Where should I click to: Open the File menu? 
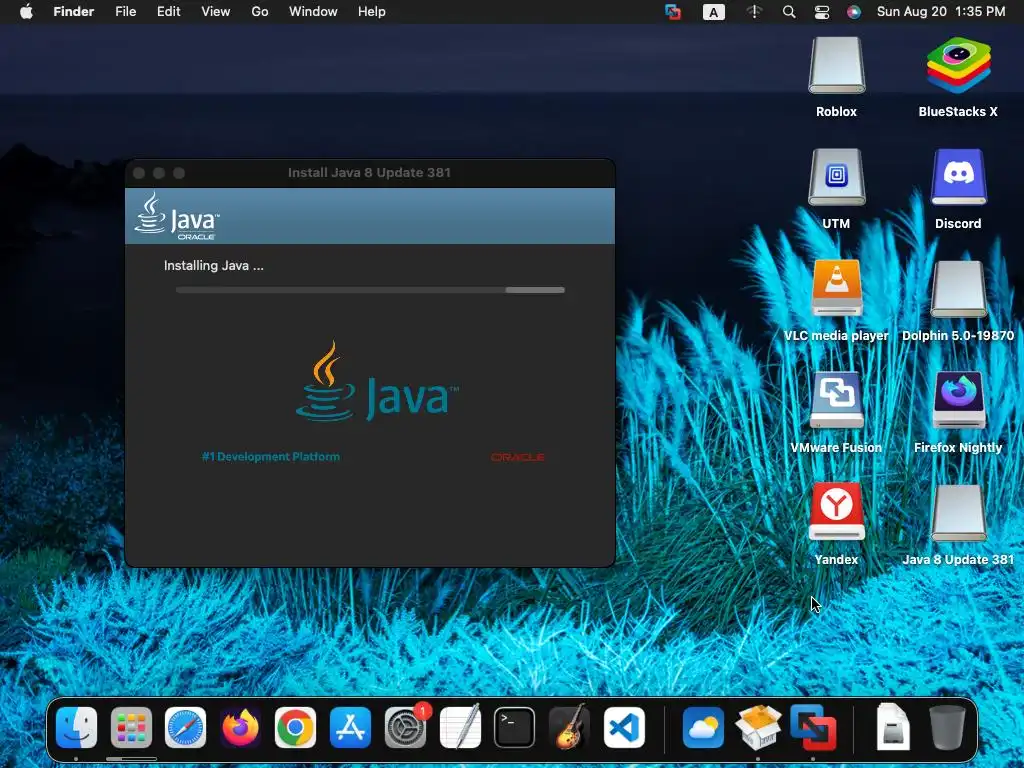tap(125, 12)
